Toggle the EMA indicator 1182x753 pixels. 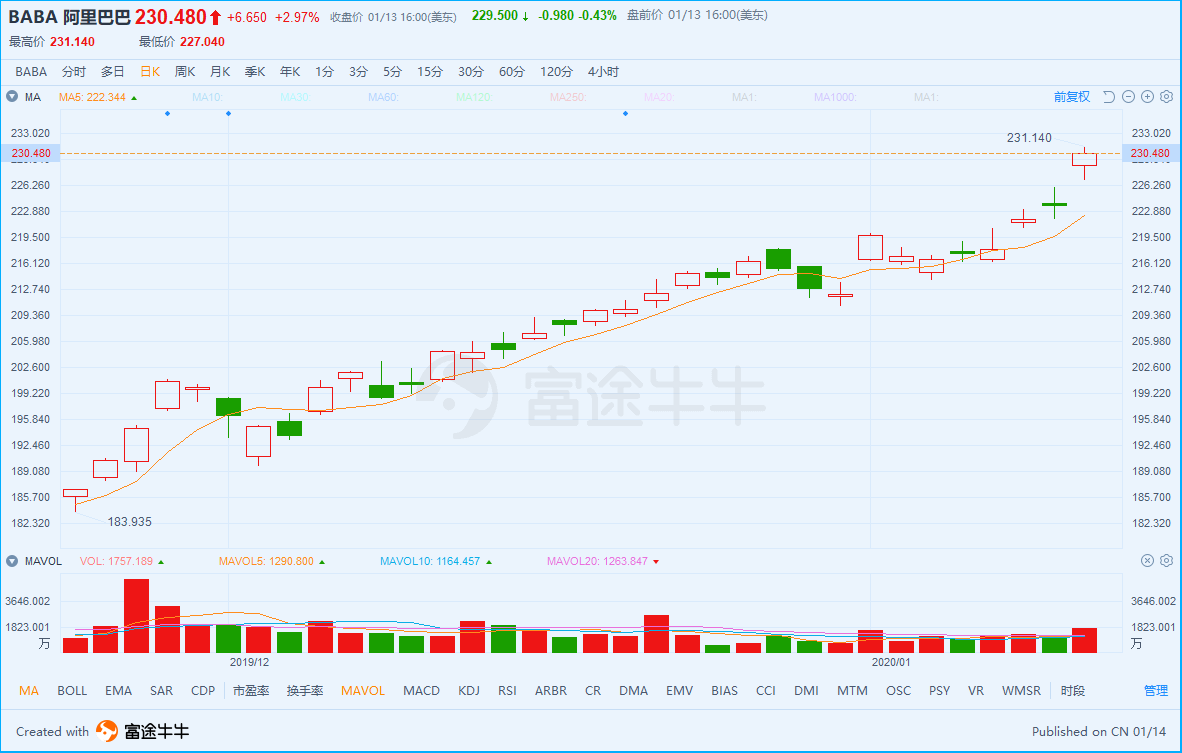(118, 690)
